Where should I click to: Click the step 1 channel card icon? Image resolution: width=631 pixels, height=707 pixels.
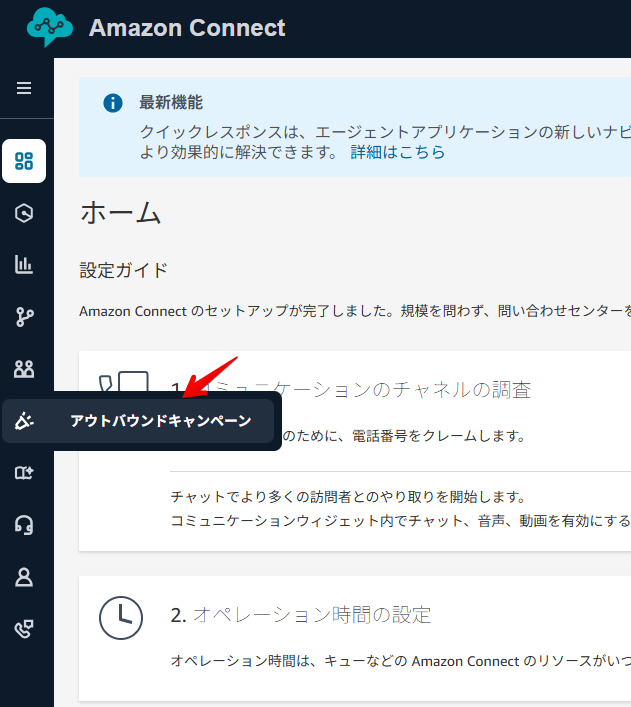click(x=124, y=385)
